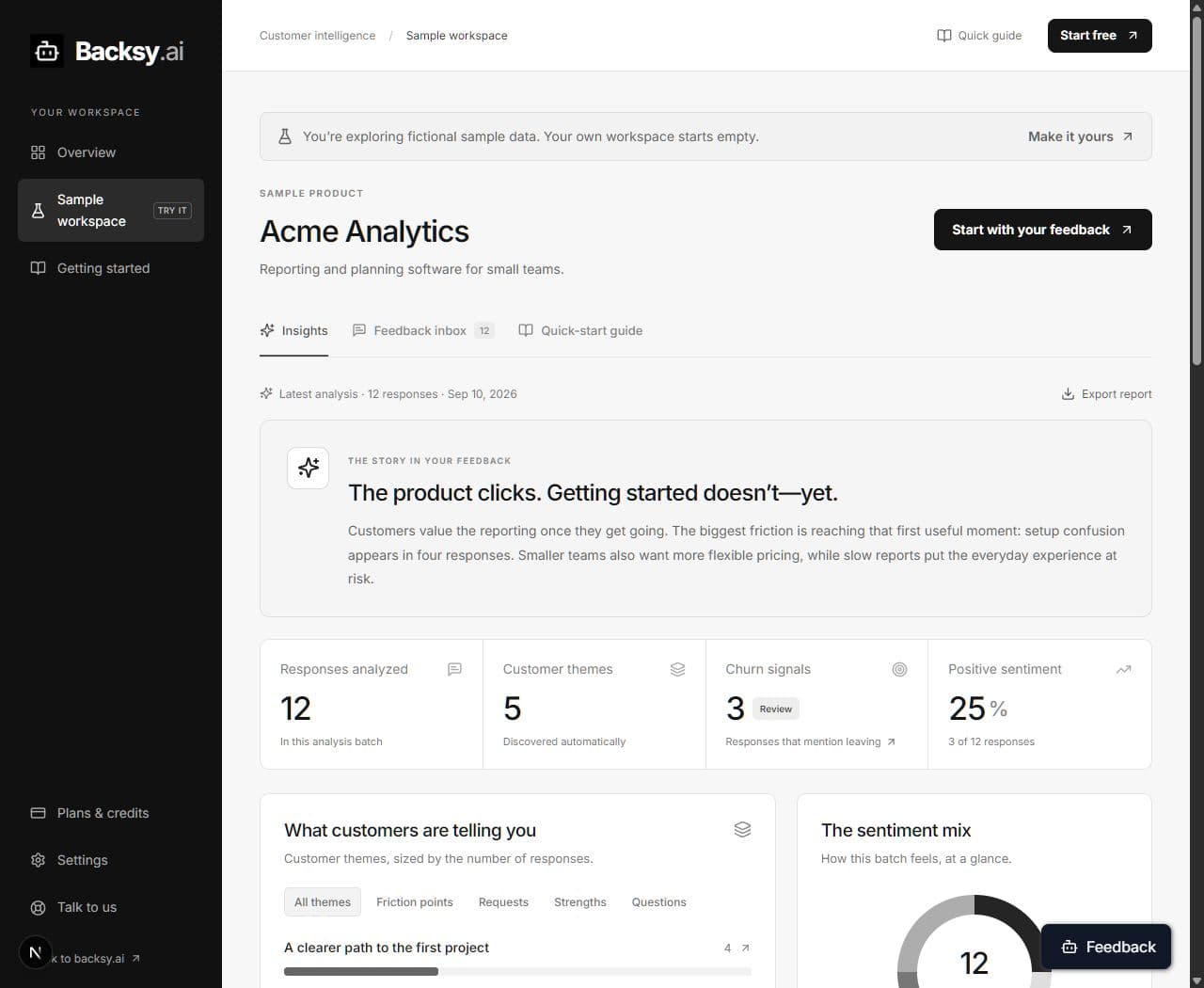Select the Strengths filter
1204x988 pixels.
(580, 902)
